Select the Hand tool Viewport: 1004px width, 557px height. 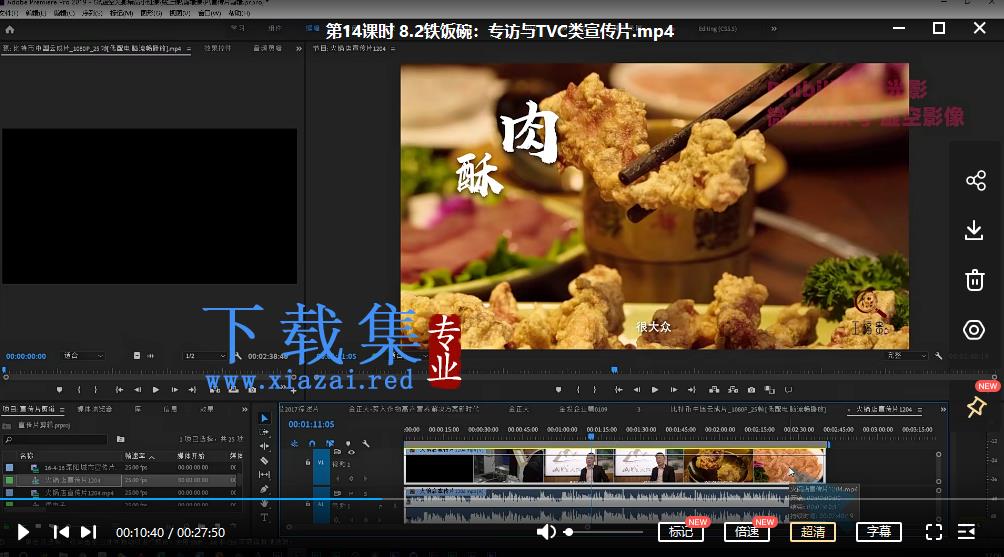(x=264, y=503)
